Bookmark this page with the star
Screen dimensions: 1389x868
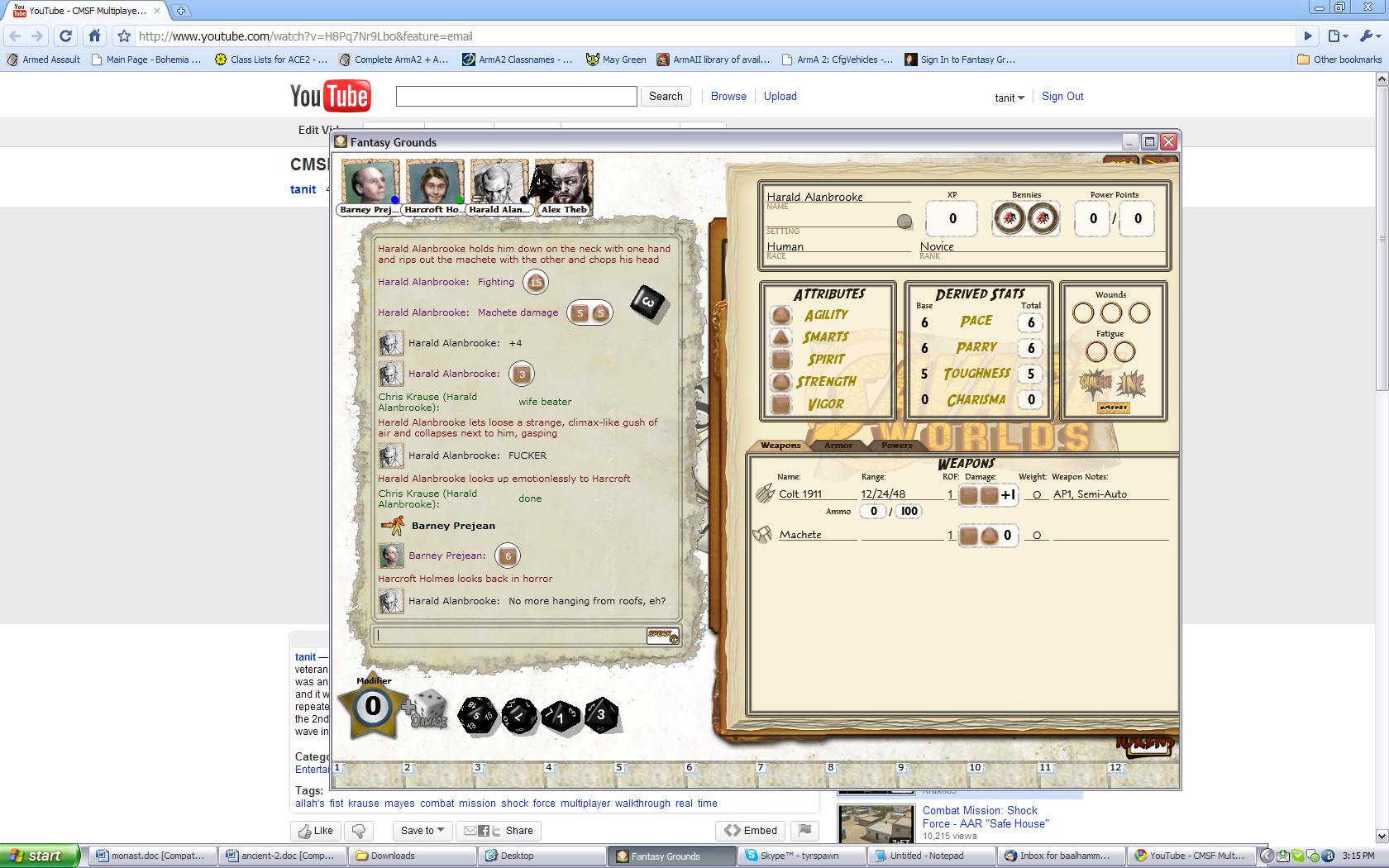[x=124, y=36]
